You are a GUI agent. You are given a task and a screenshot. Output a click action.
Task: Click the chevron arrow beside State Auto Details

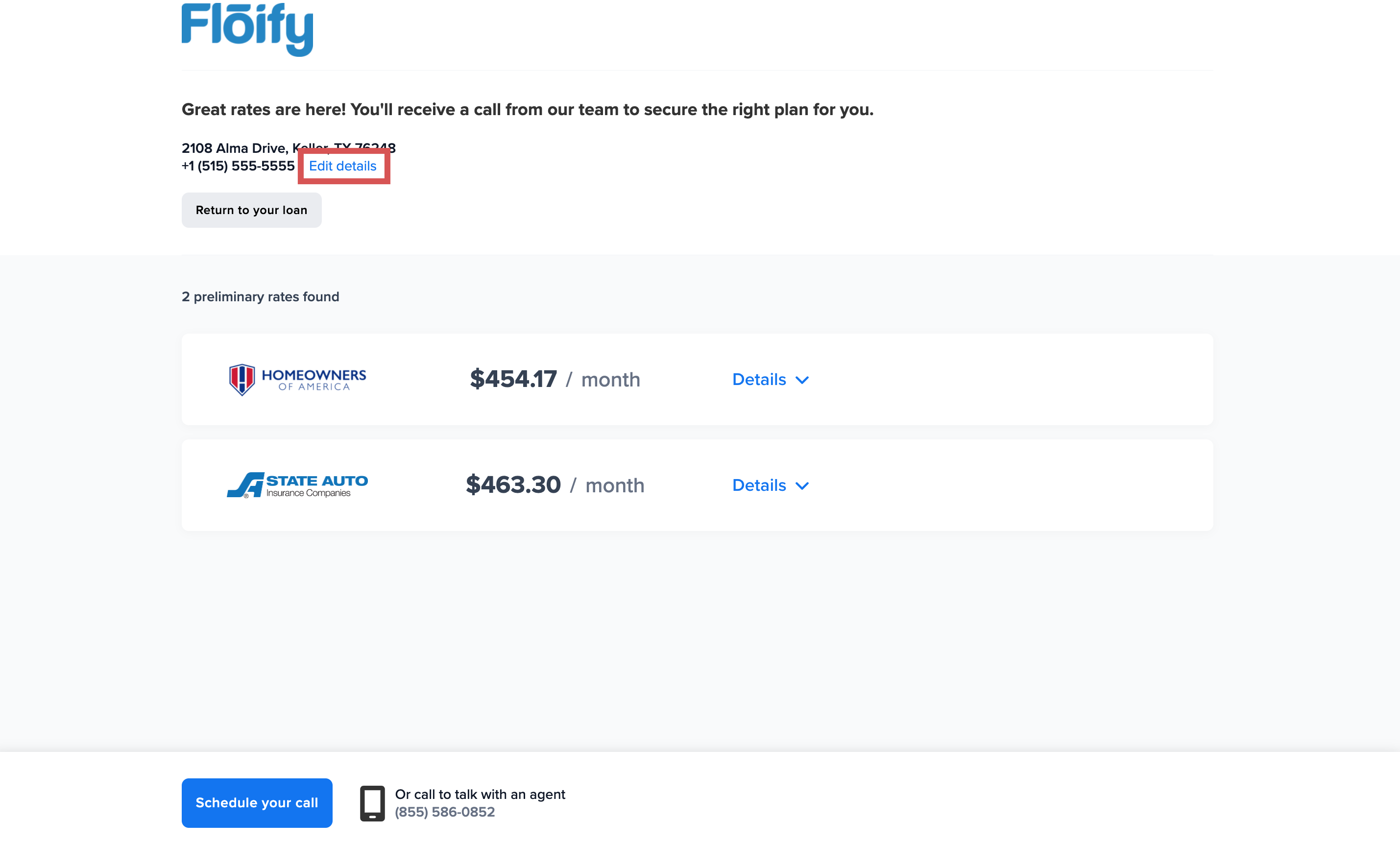click(x=802, y=485)
